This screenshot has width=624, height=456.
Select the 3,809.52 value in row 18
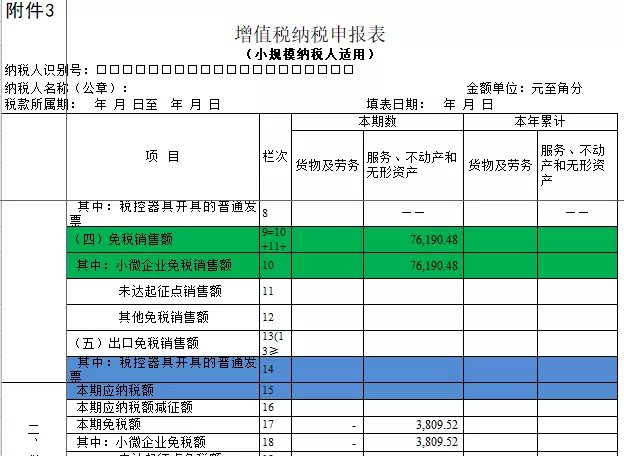click(437, 442)
